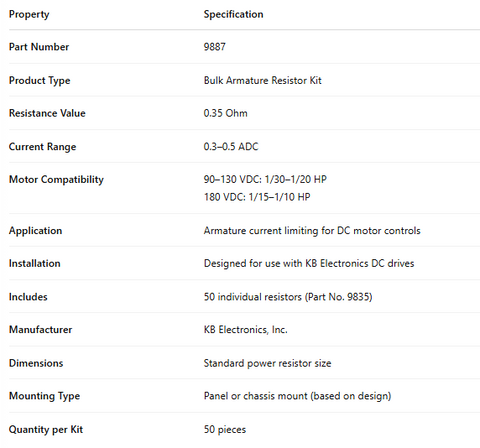Click the KB Electronics DC drives installation text
The width and height of the screenshot is (480, 448).
pos(309,263)
